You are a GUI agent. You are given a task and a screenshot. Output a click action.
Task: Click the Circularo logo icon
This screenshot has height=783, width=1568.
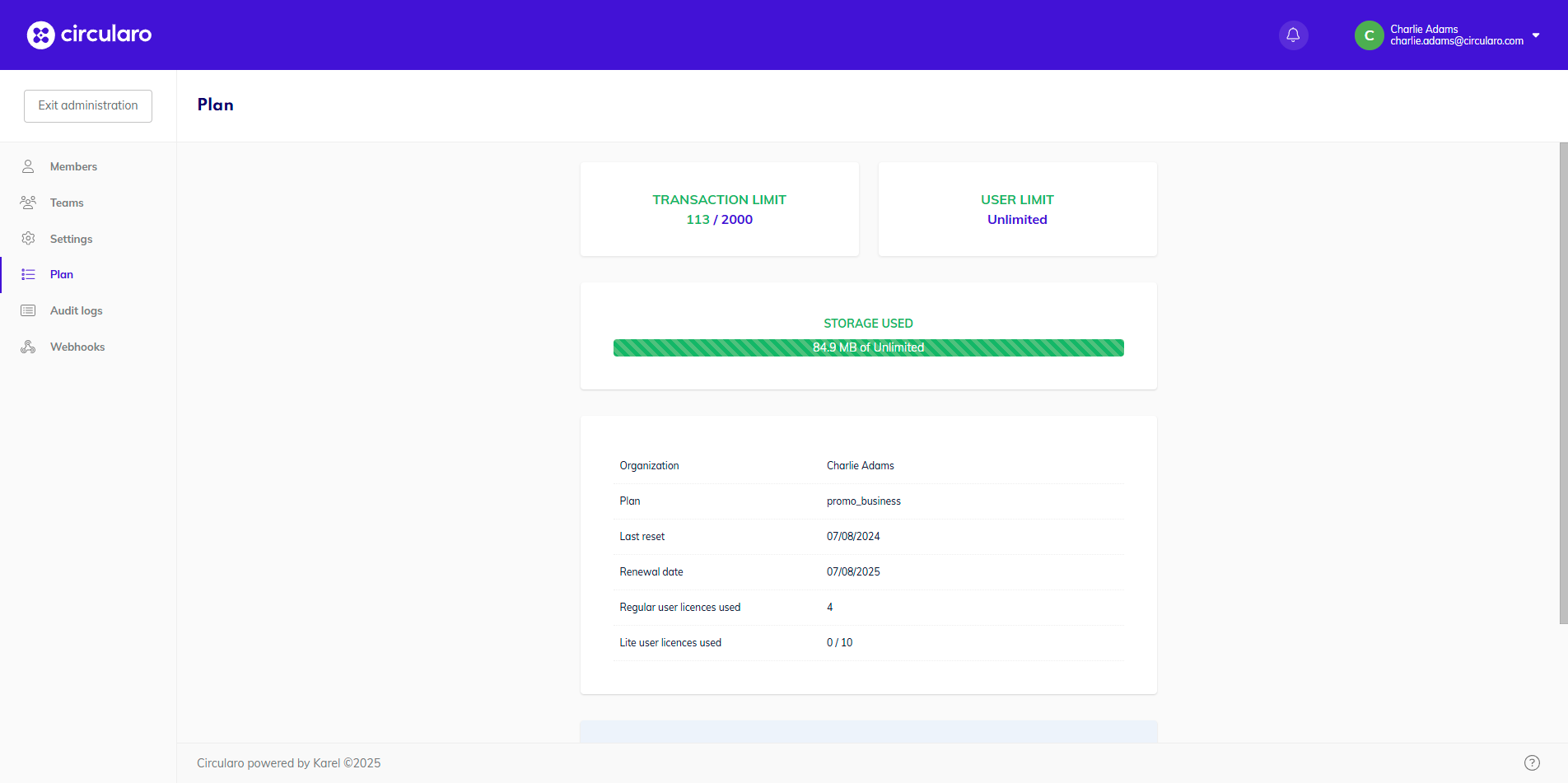[x=40, y=35]
